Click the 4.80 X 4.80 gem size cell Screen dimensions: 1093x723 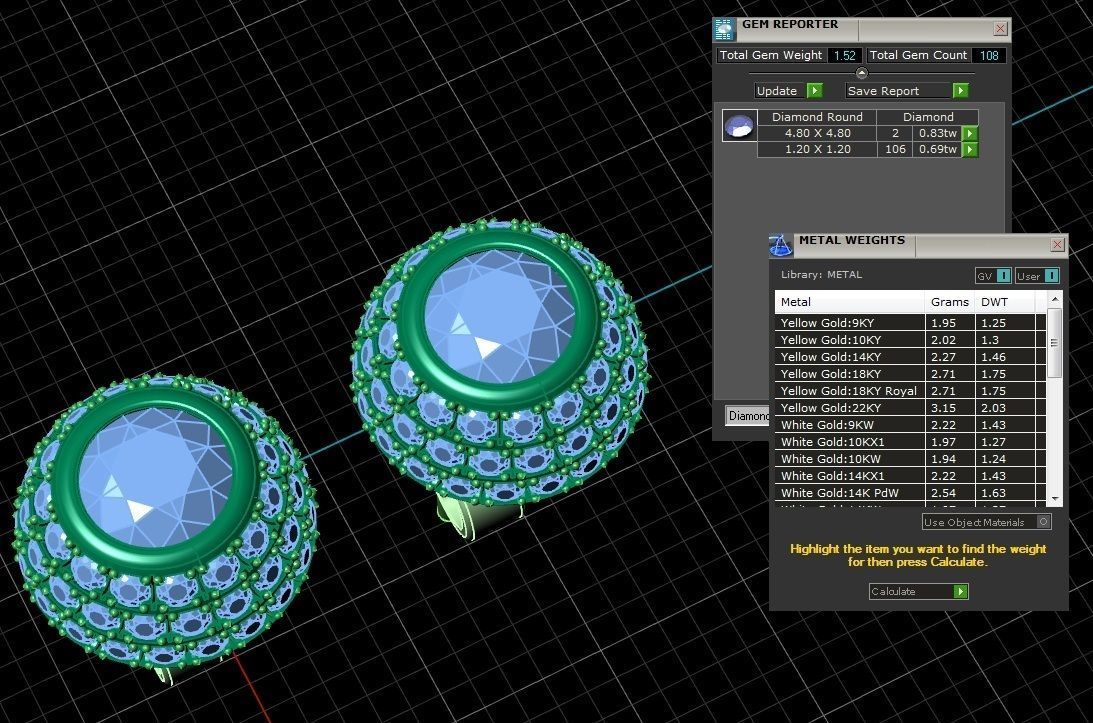click(x=817, y=133)
